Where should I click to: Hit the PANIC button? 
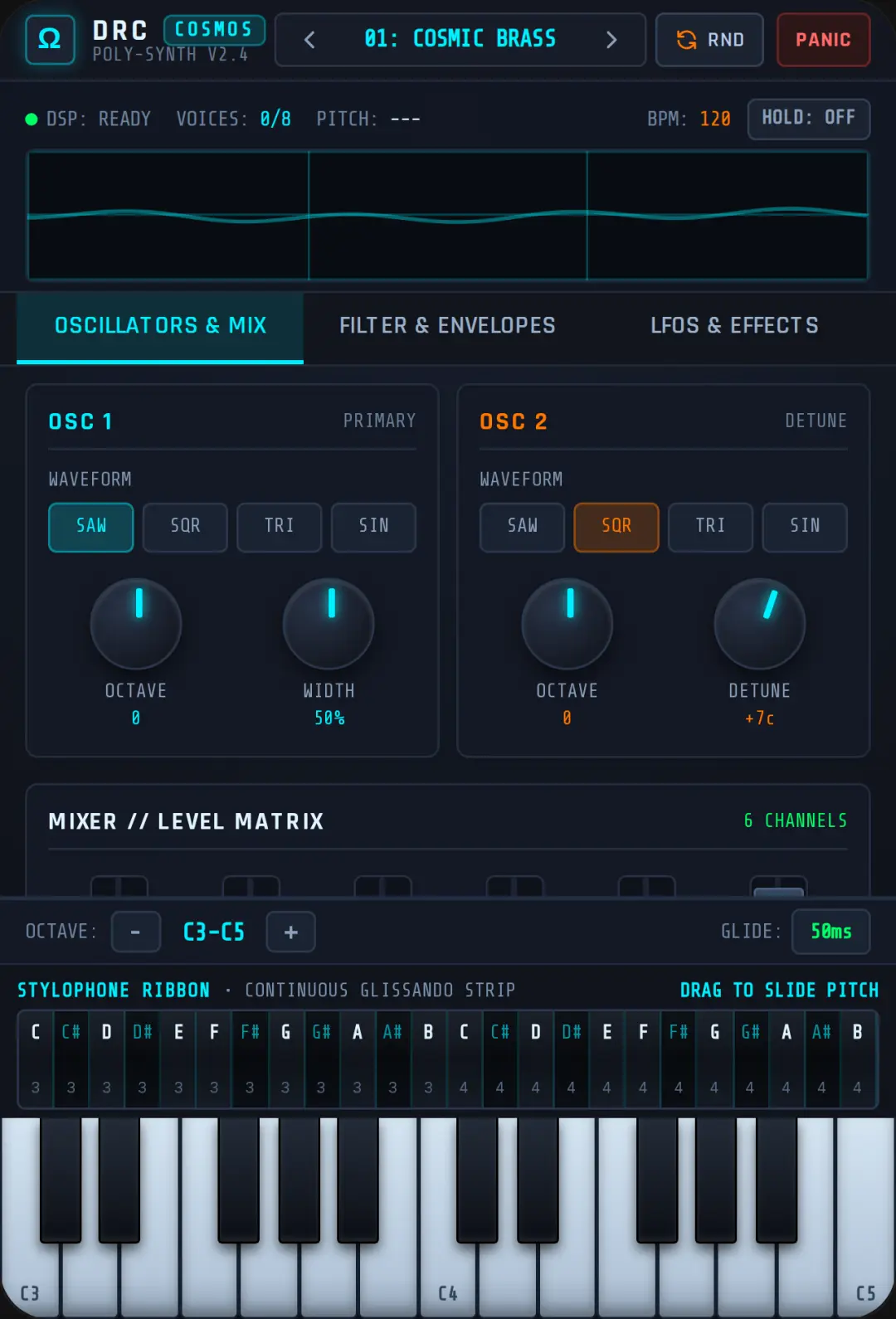coord(823,39)
